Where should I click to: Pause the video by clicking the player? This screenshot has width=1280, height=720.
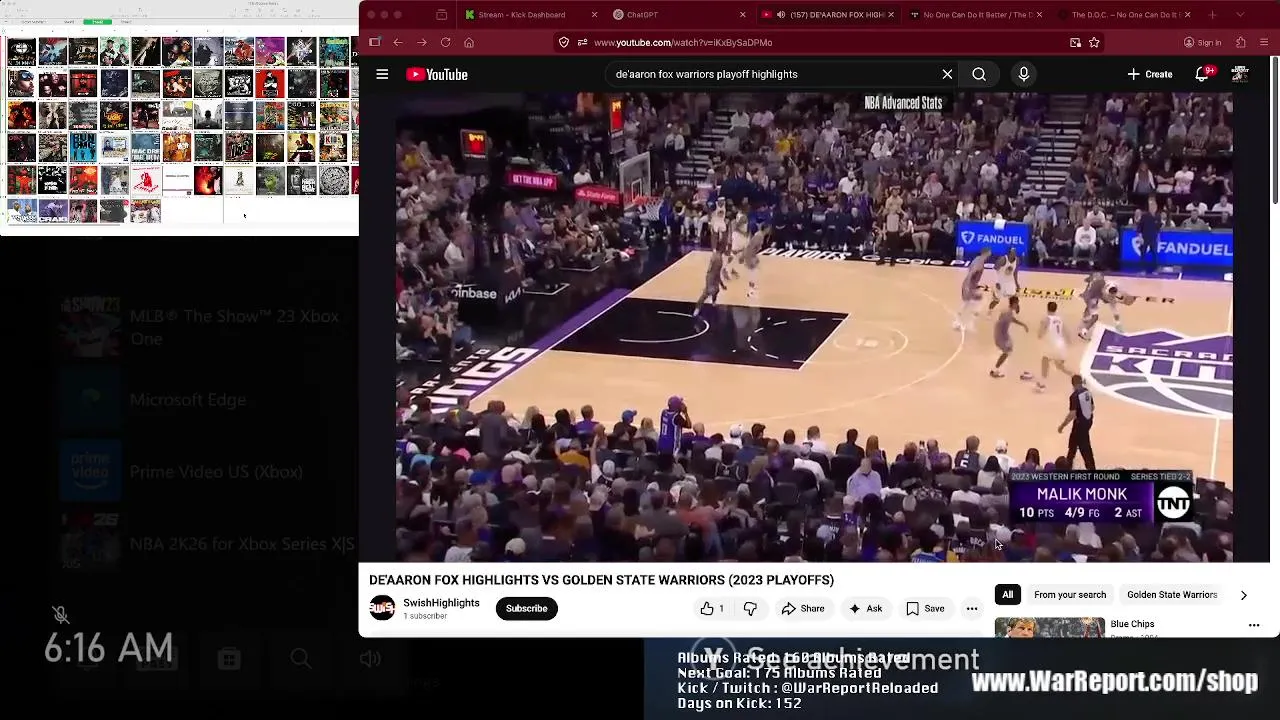point(814,328)
